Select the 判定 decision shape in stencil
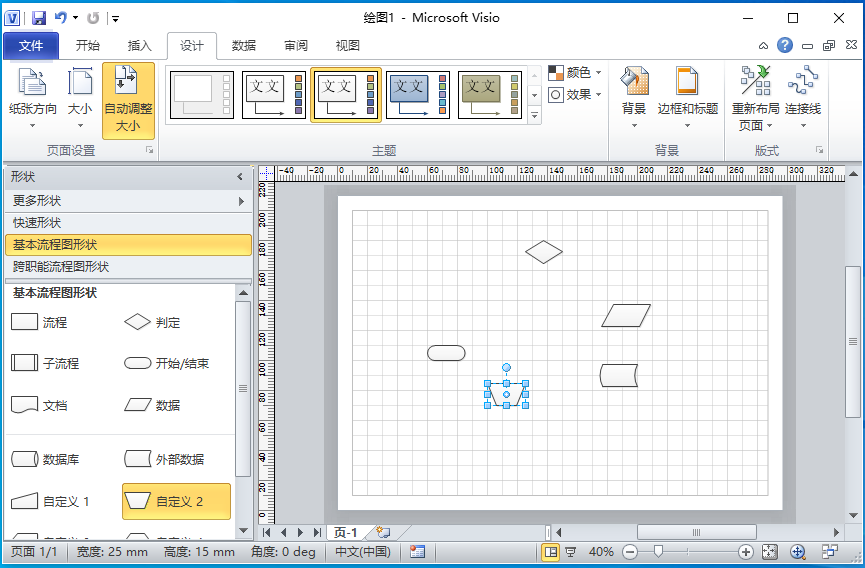865x568 pixels. pyautogui.click(x=137, y=322)
